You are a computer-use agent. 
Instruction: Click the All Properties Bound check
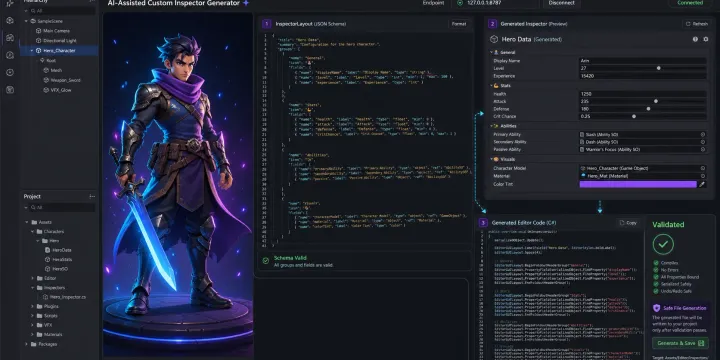[x=655, y=277]
